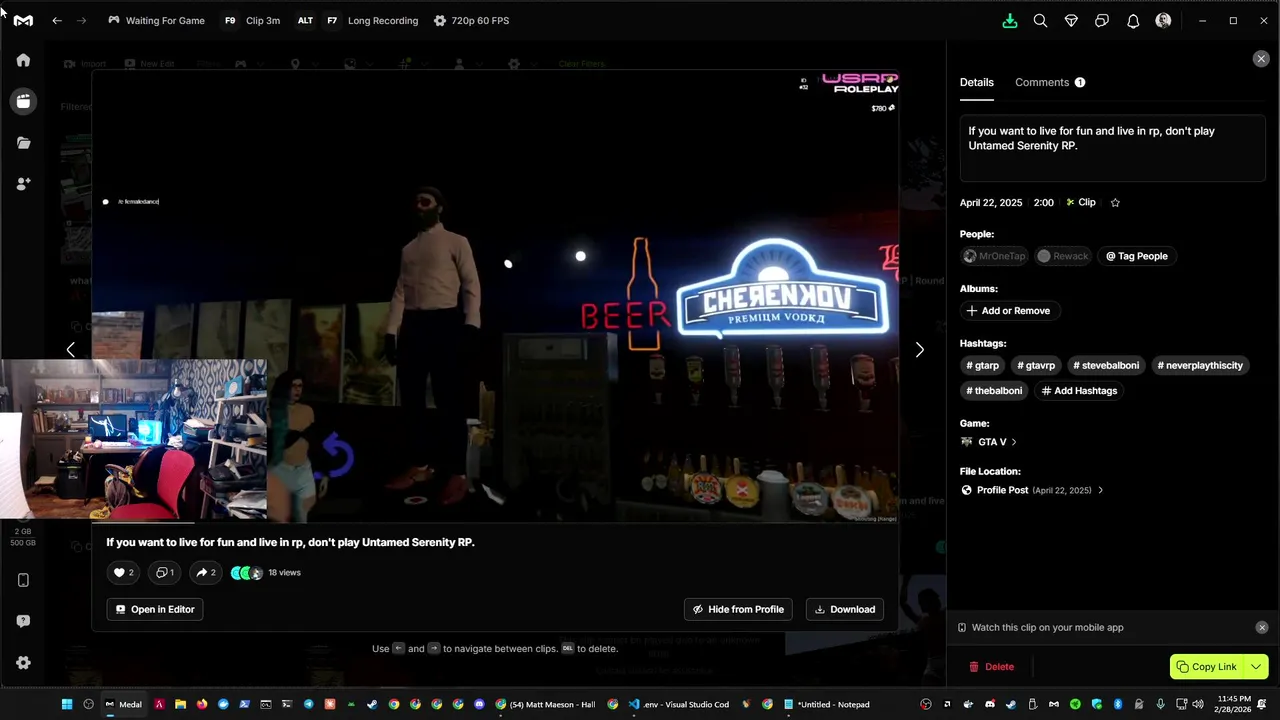Select the #gtavrp hashtag
Image resolution: width=1280 pixels, height=720 pixels.
(1036, 365)
